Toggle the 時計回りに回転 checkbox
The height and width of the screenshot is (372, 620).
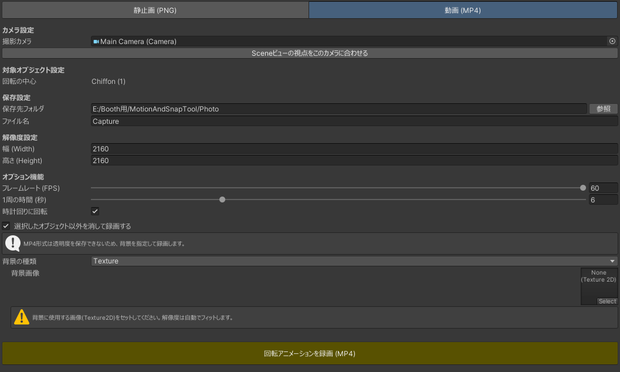click(95, 211)
